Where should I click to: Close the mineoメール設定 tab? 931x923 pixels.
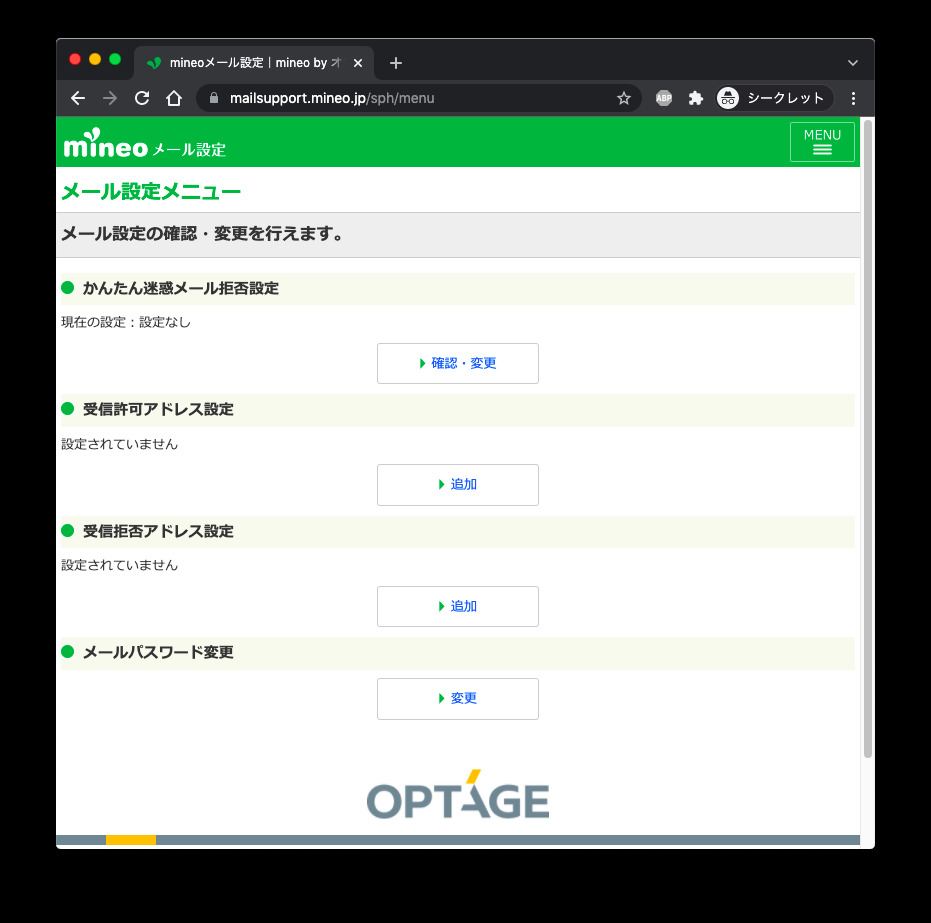click(358, 63)
